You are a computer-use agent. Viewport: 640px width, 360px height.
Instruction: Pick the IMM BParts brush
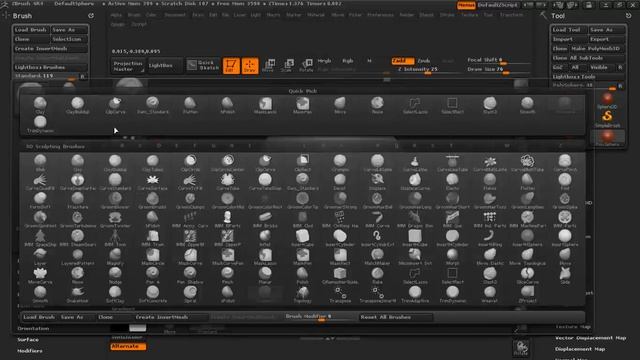pos(227,219)
